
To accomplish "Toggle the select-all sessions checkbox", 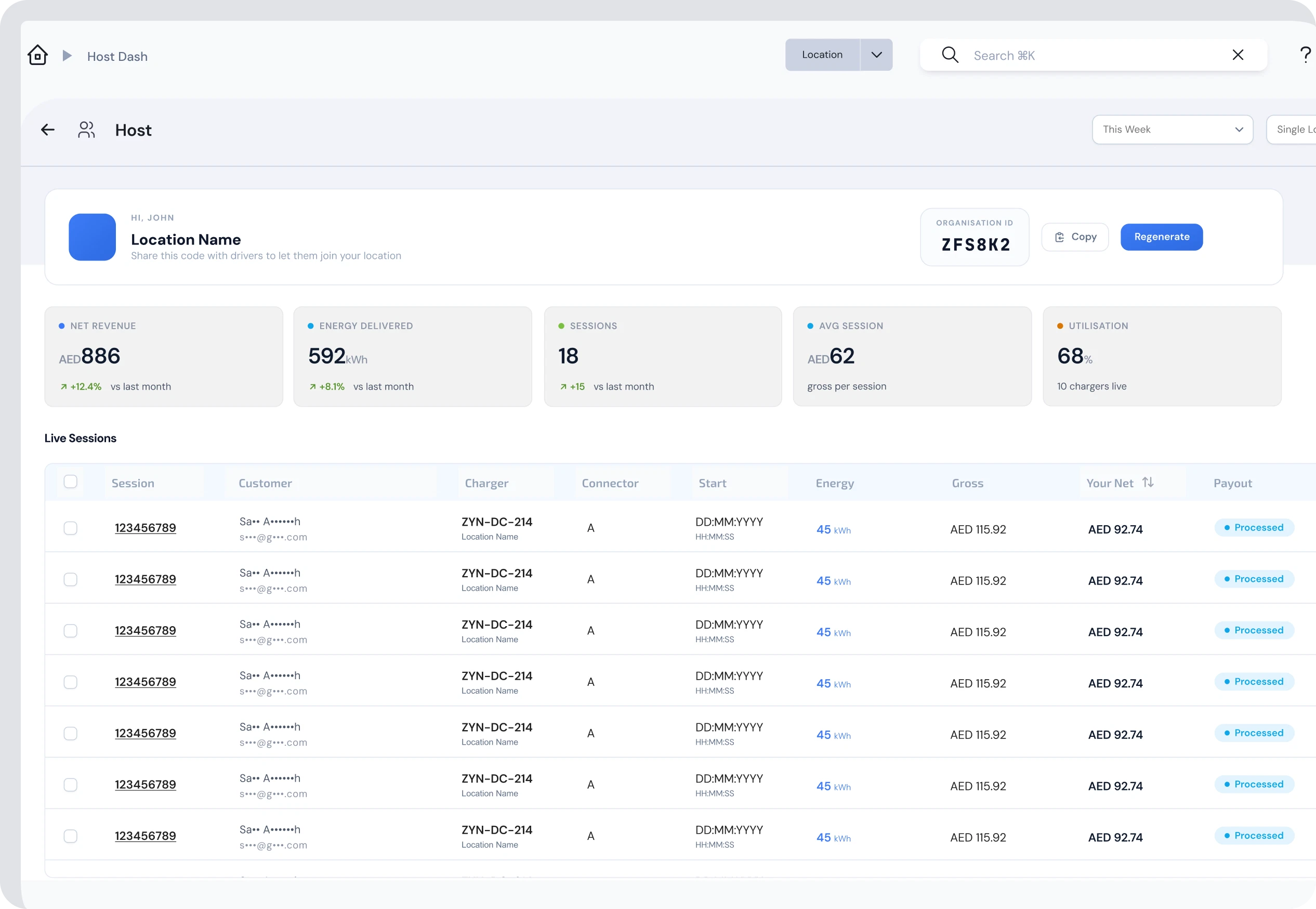I will [71, 482].
